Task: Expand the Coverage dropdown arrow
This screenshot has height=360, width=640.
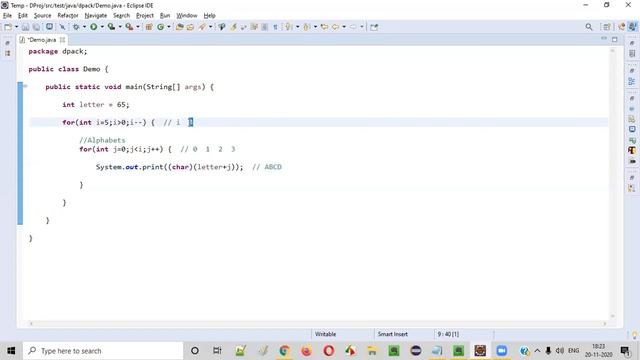Action: (120, 27)
